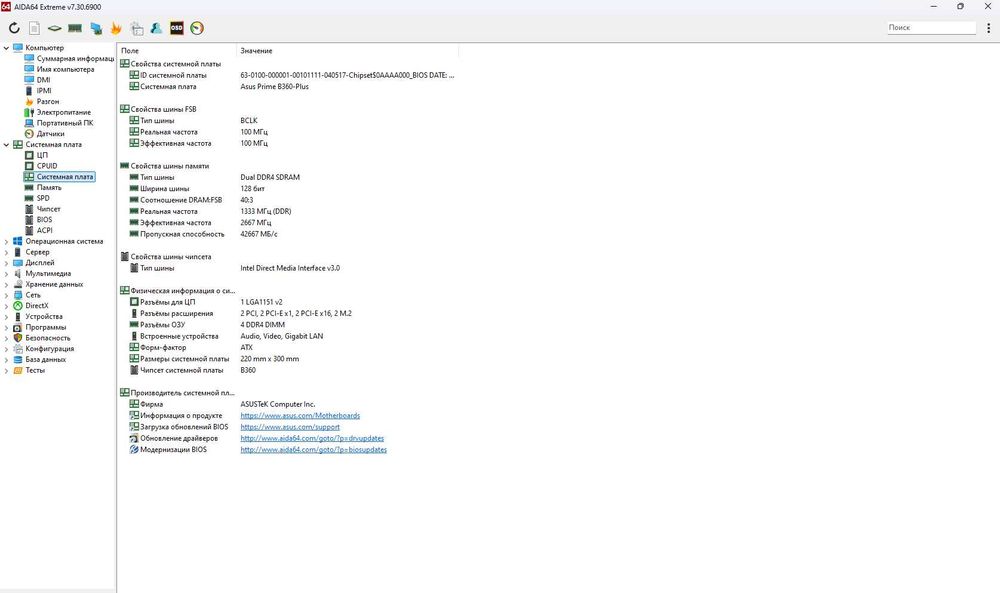Select ЦП in the tree

coord(42,155)
